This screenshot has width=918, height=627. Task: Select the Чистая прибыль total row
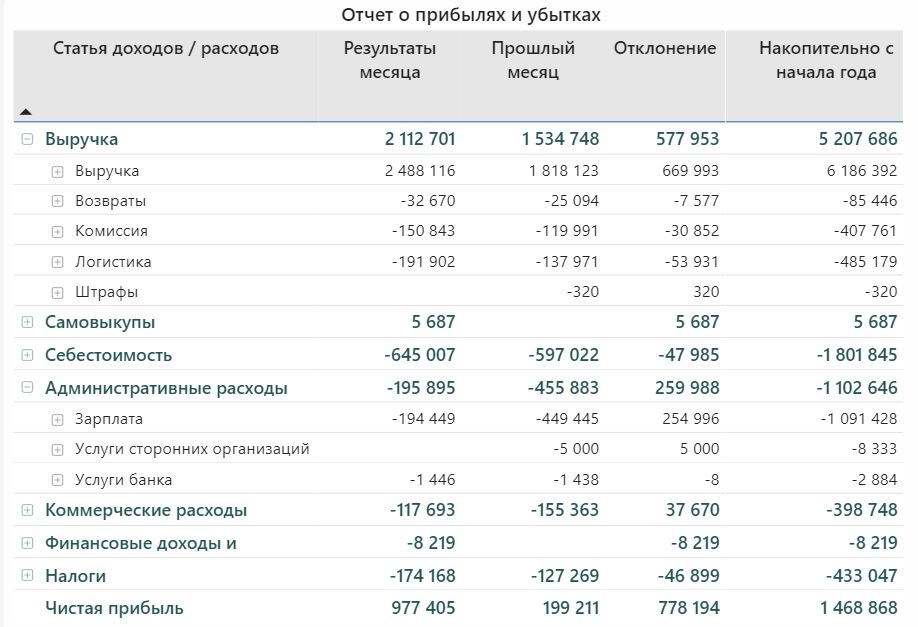point(114,608)
